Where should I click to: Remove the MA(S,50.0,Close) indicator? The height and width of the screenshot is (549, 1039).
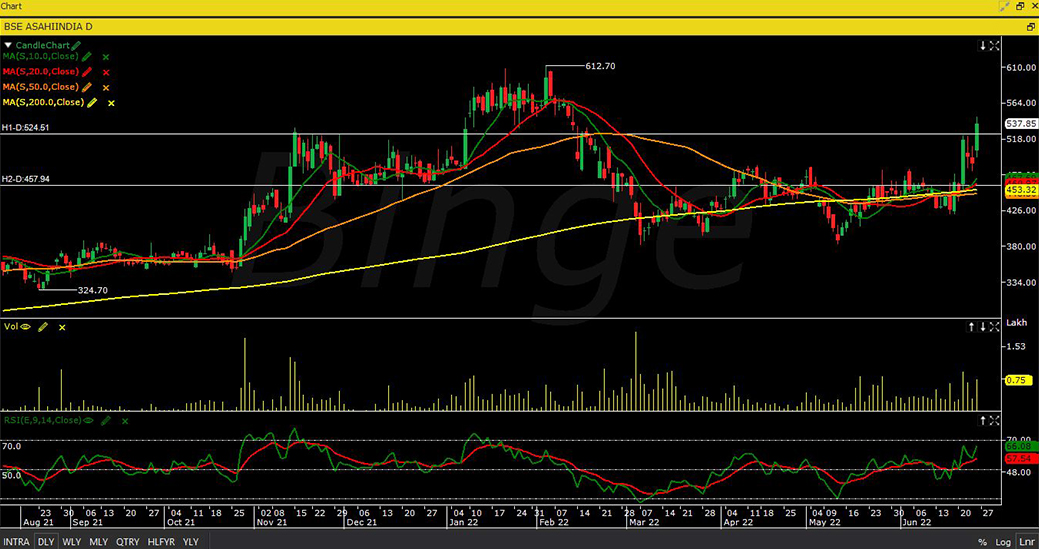pos(106,87)
